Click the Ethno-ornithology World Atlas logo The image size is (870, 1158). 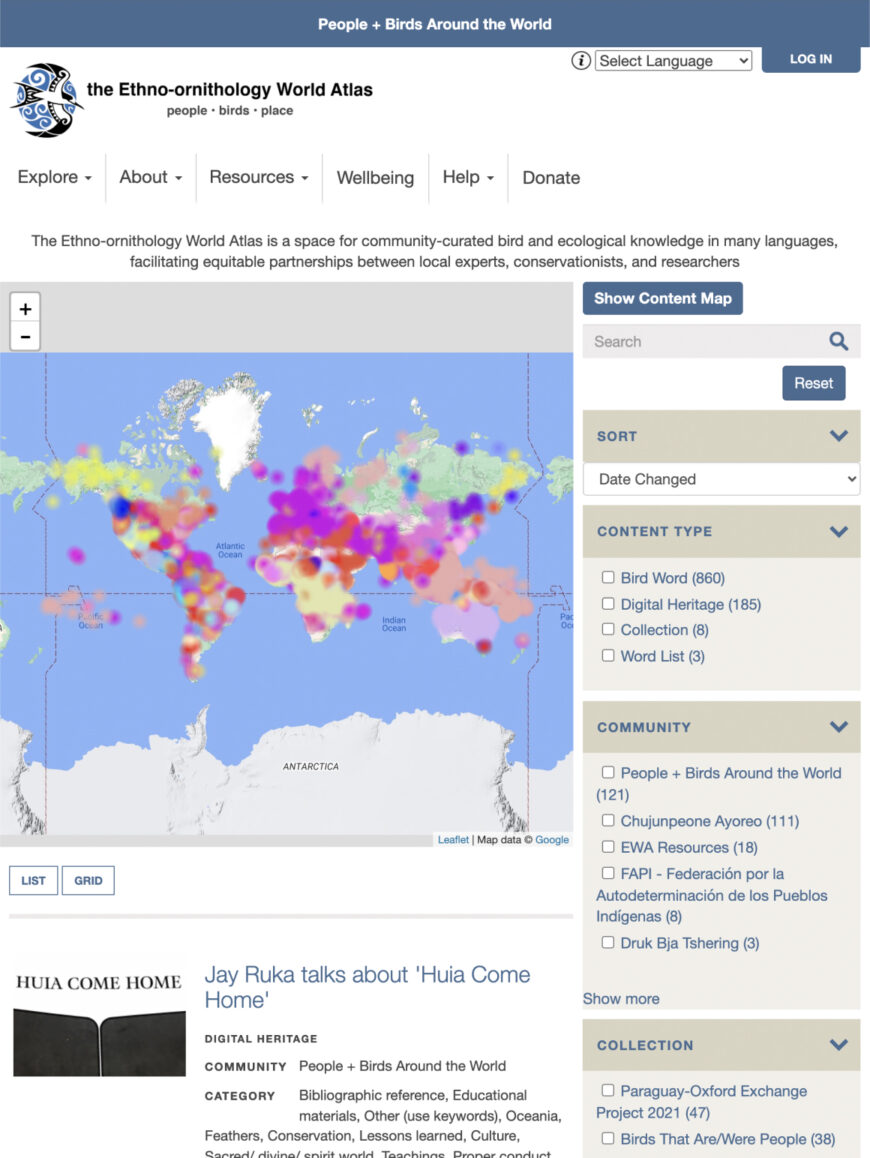tap(46, 100)
